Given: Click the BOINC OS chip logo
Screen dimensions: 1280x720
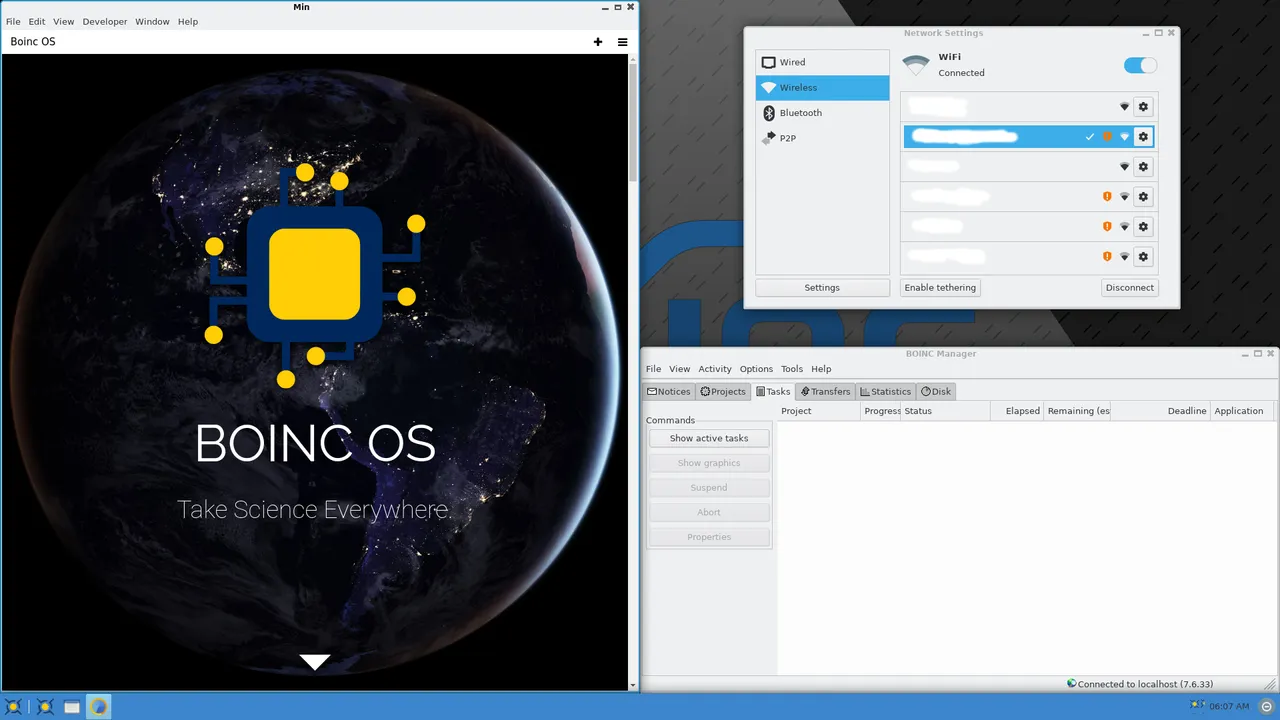Looking at the screenshot, I should click(315, 274).
